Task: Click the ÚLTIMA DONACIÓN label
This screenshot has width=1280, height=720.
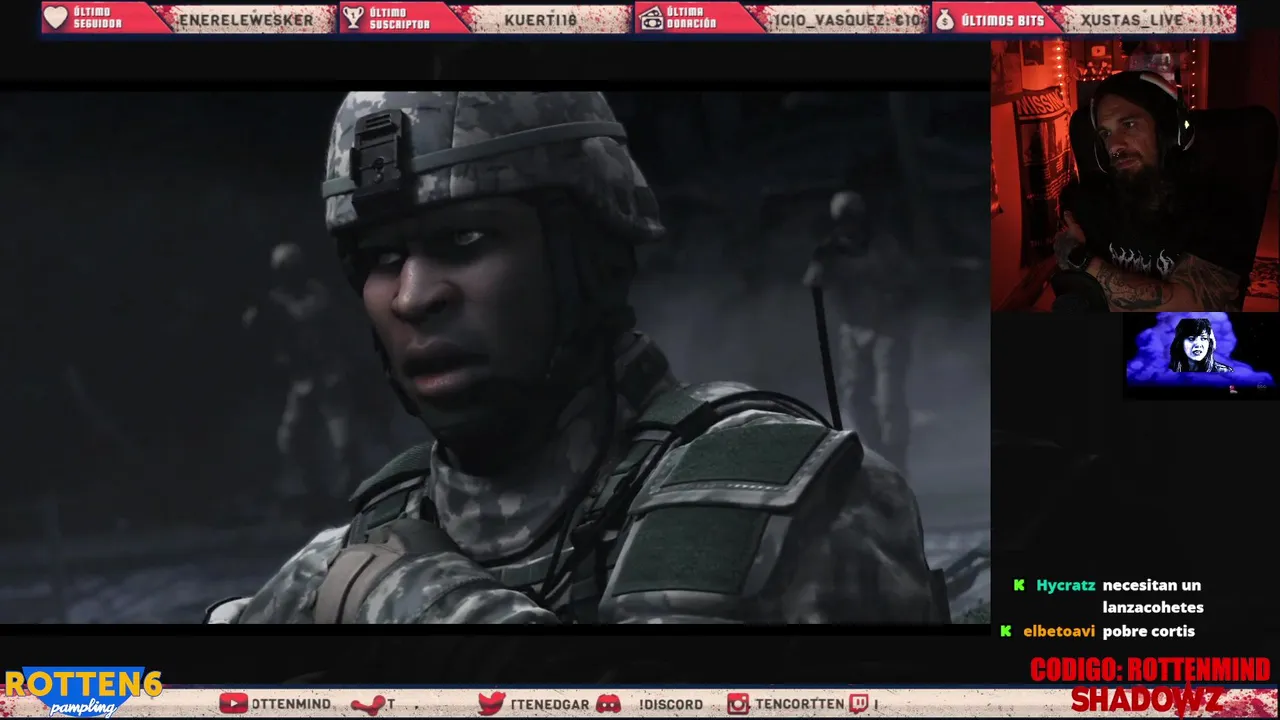Action: coord(691,18)
